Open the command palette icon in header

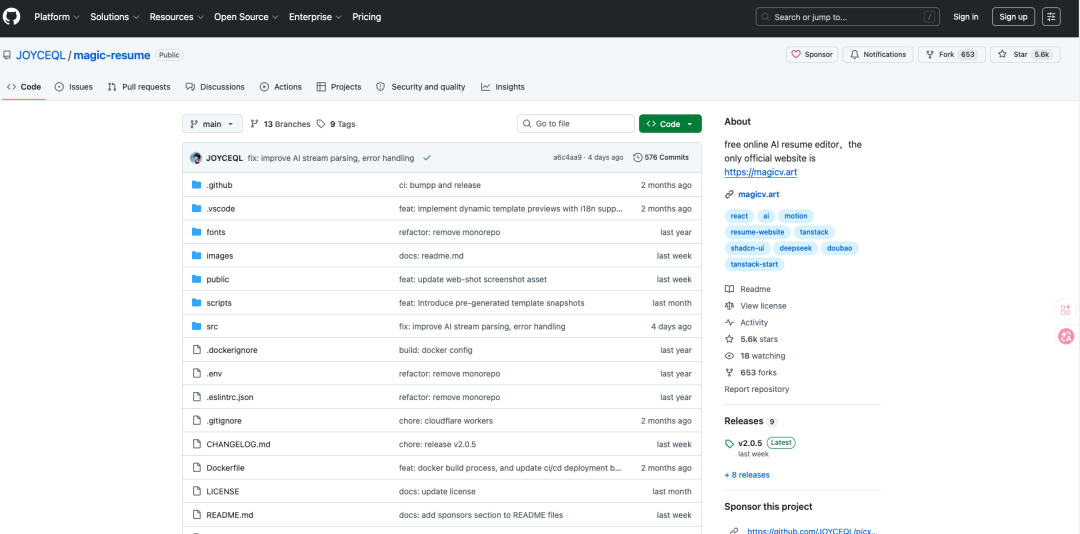1051,17
